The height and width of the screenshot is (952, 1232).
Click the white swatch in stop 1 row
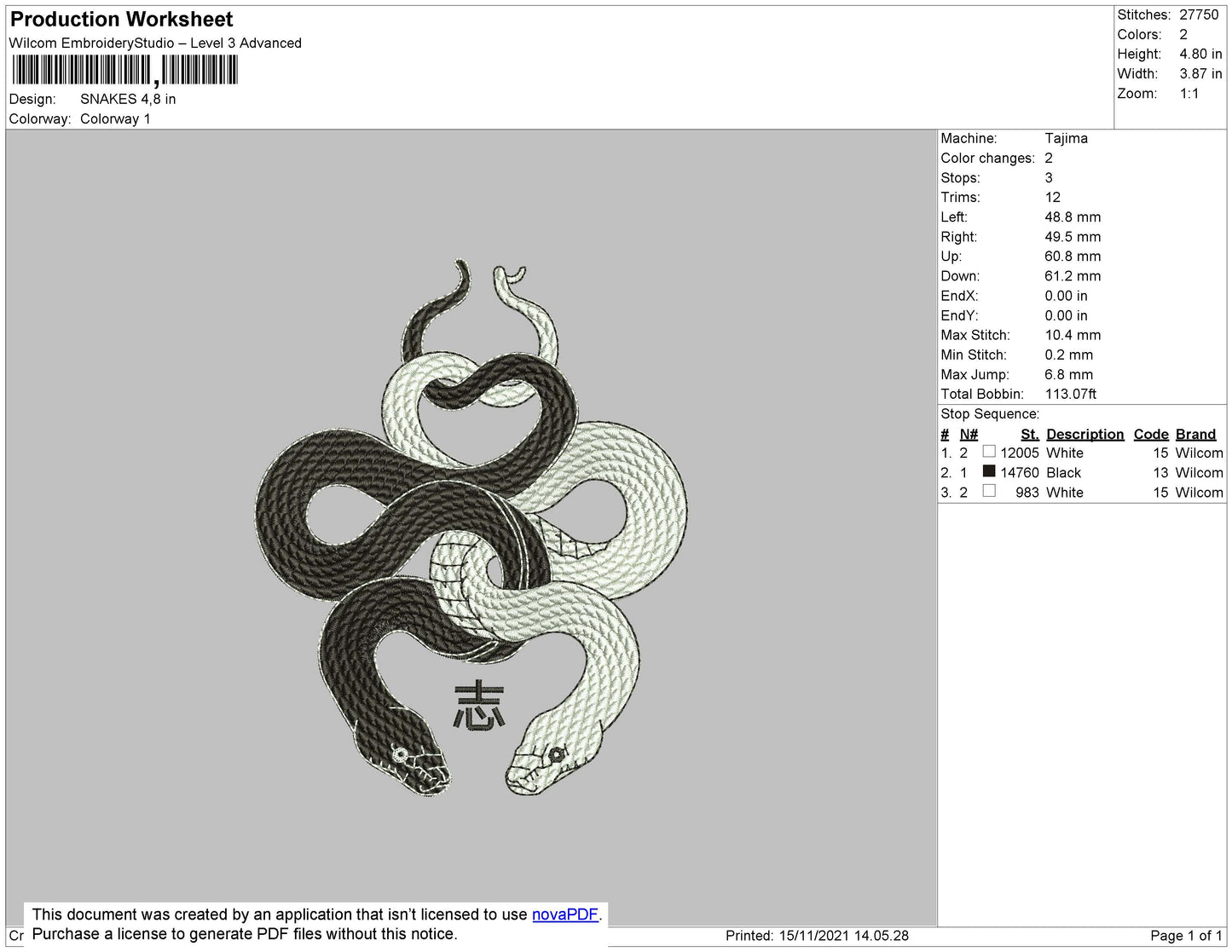coord(988,452)
